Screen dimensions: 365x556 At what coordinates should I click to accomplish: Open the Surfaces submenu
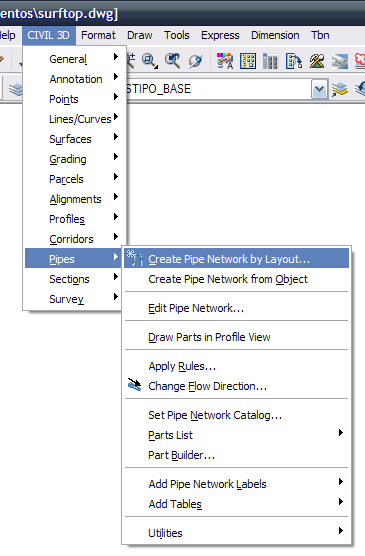pos(74,139)
